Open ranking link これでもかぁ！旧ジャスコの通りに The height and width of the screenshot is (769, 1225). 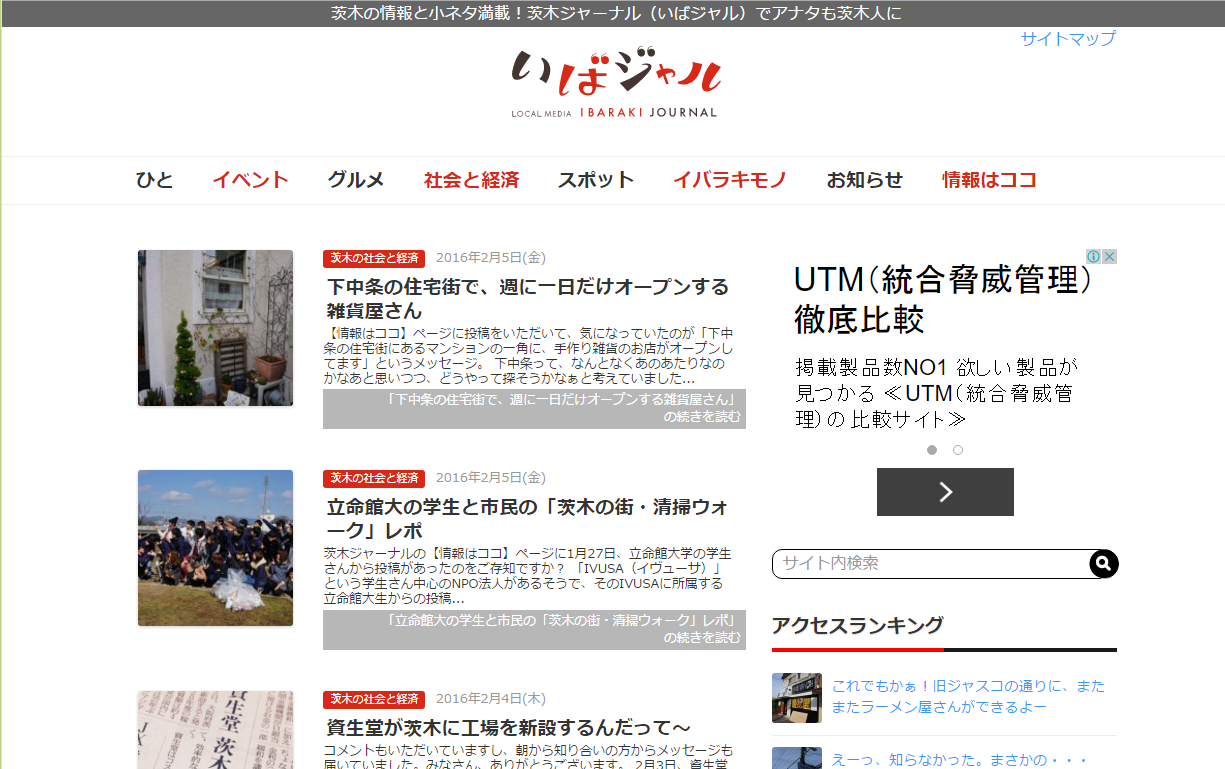(968, 697)
